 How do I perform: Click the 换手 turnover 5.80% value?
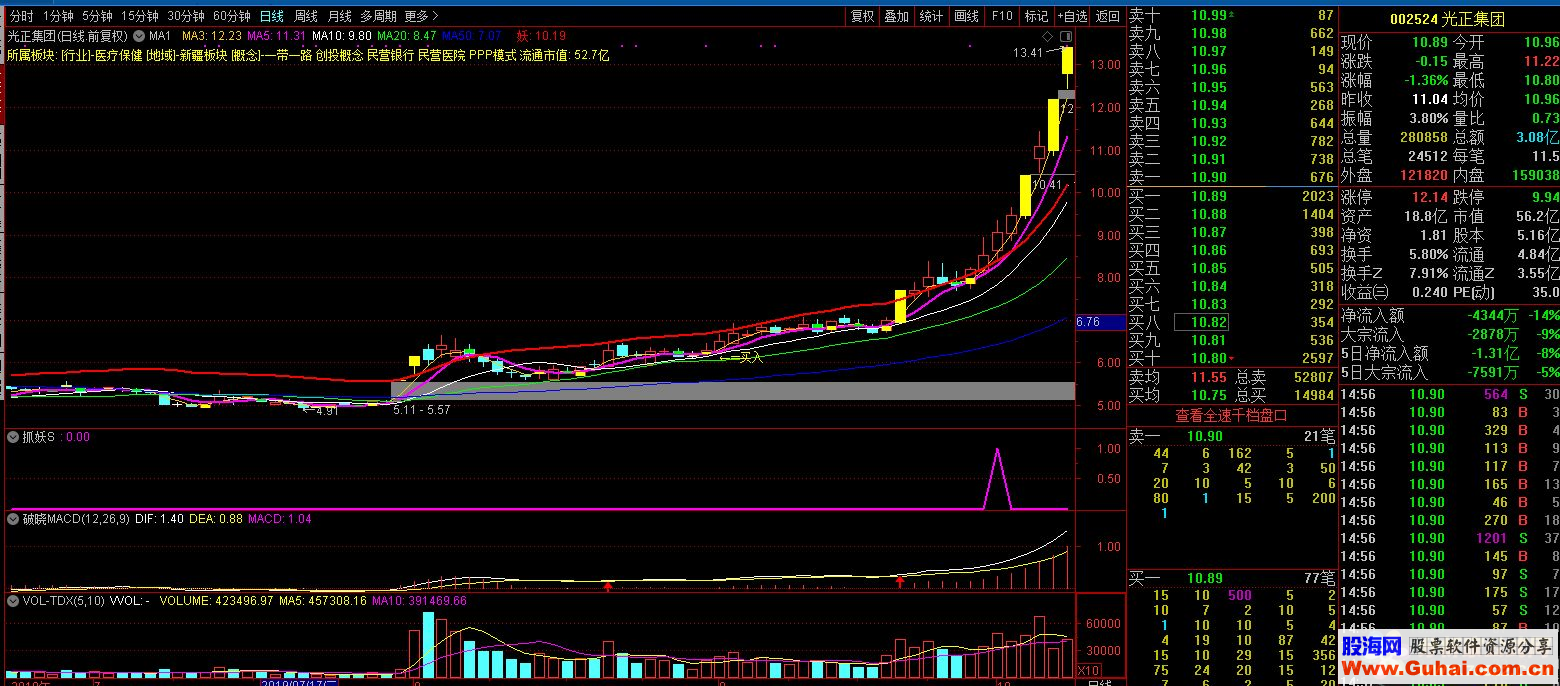tap(1428, 254)
